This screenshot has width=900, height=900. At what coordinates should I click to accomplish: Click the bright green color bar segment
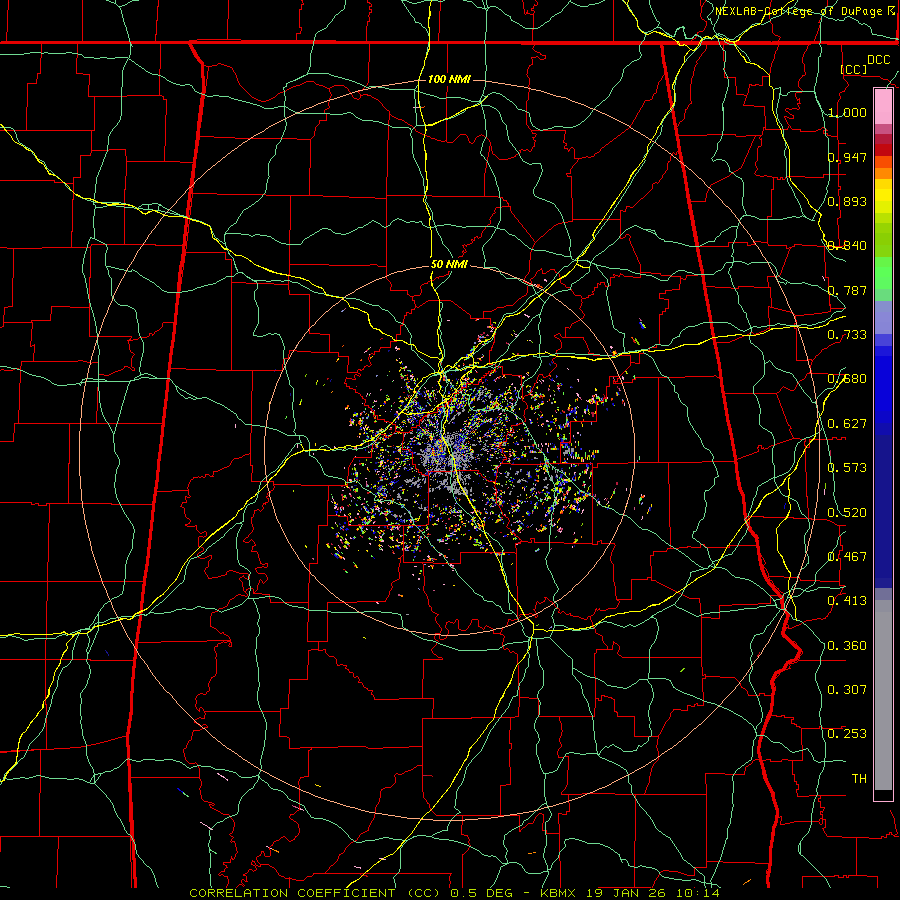[883, 273]
